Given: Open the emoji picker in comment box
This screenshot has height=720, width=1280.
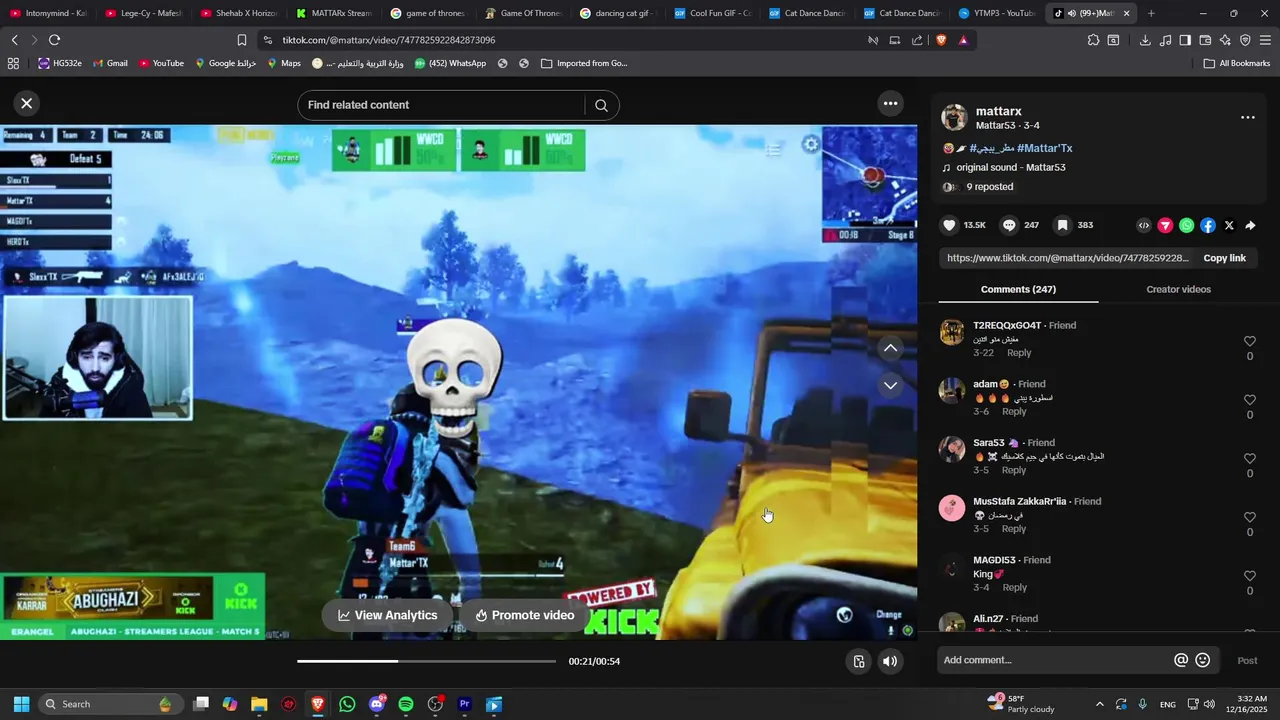Looking at the screenshot, I should (1203, 660).
